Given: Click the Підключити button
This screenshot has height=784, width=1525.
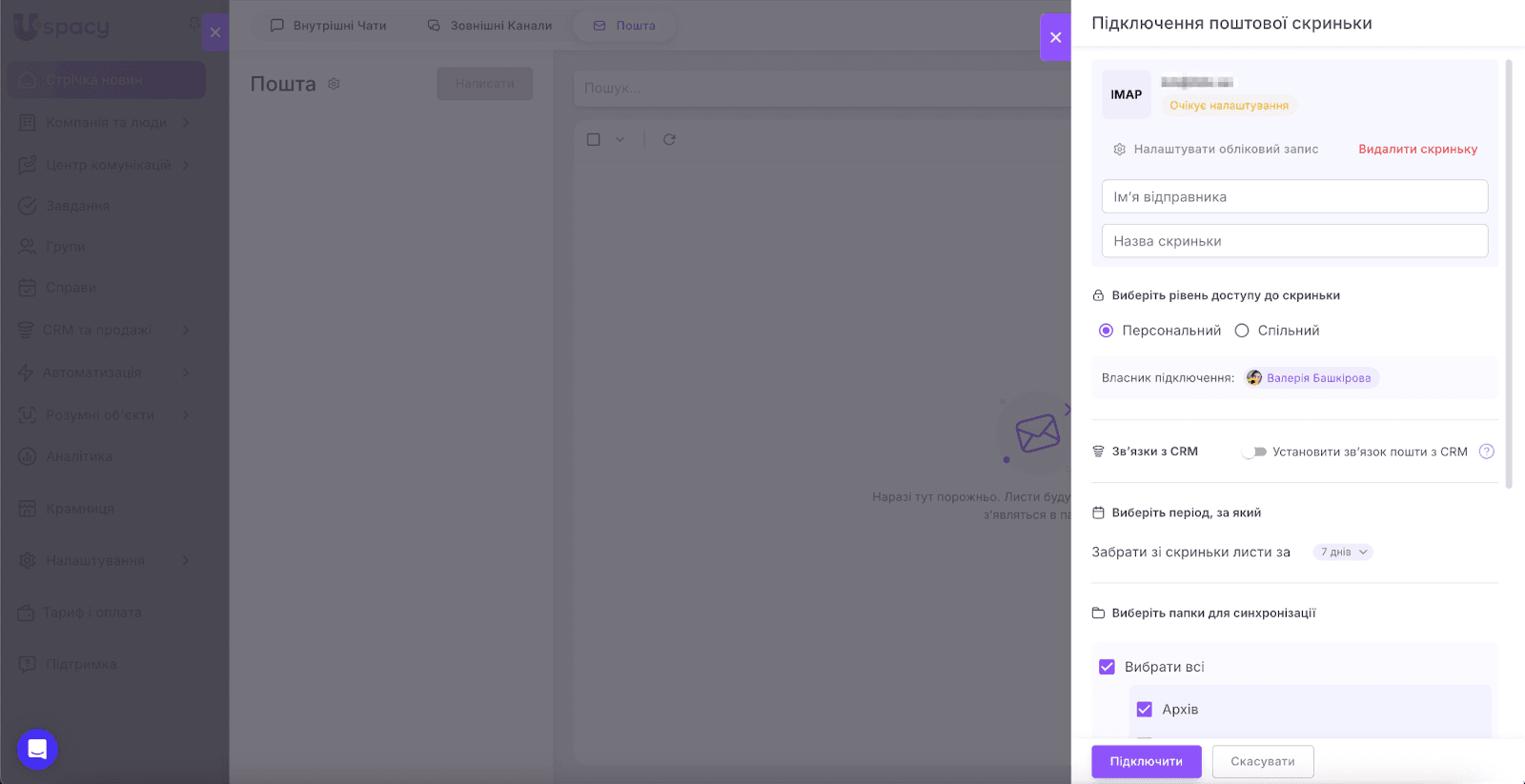Looking at the screenshot, I should [x=1147, y=761].
